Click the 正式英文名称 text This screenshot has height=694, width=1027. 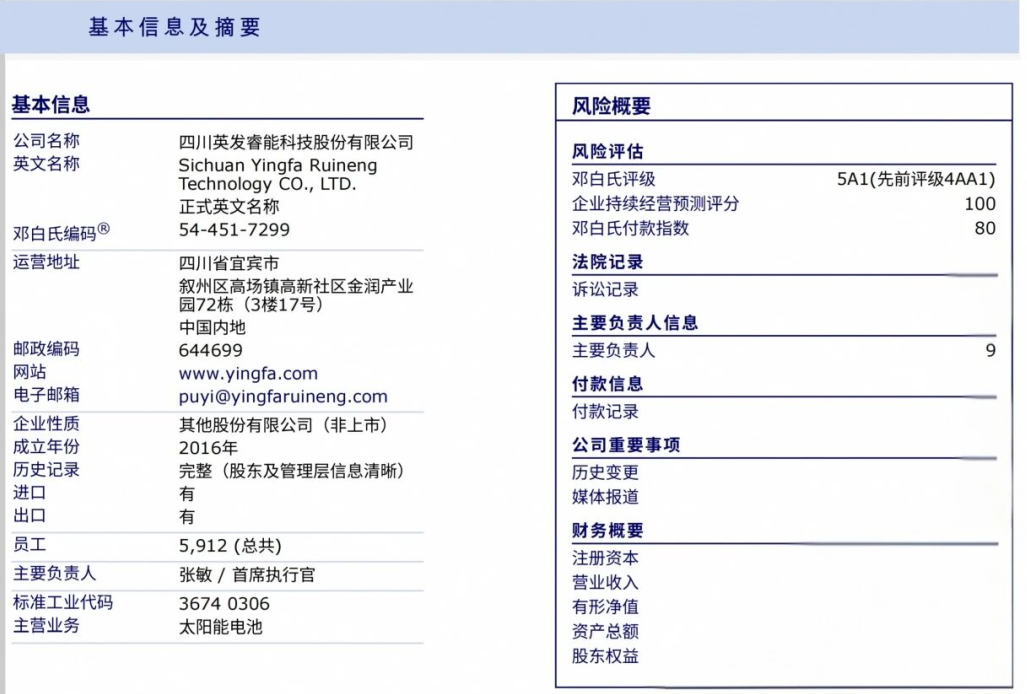click(229, 207)
